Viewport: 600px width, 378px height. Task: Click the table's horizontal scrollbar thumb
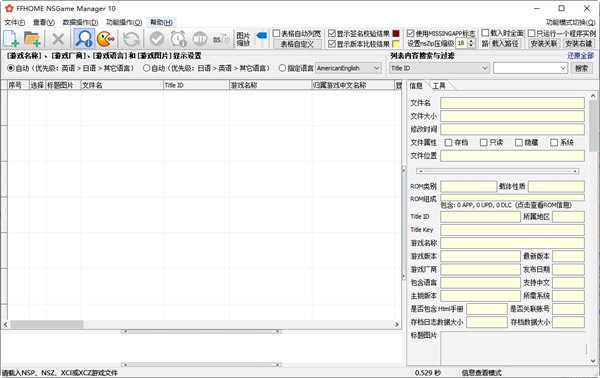click(47, 324)
